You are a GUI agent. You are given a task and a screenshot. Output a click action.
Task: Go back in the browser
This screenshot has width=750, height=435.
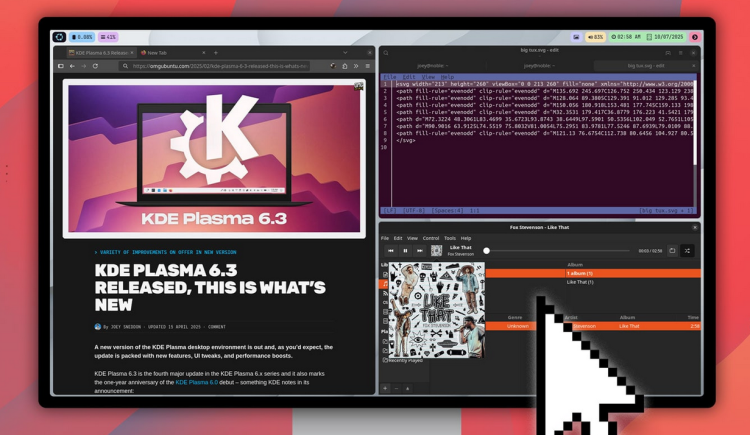pyautogui.click(x=72, y=66)
